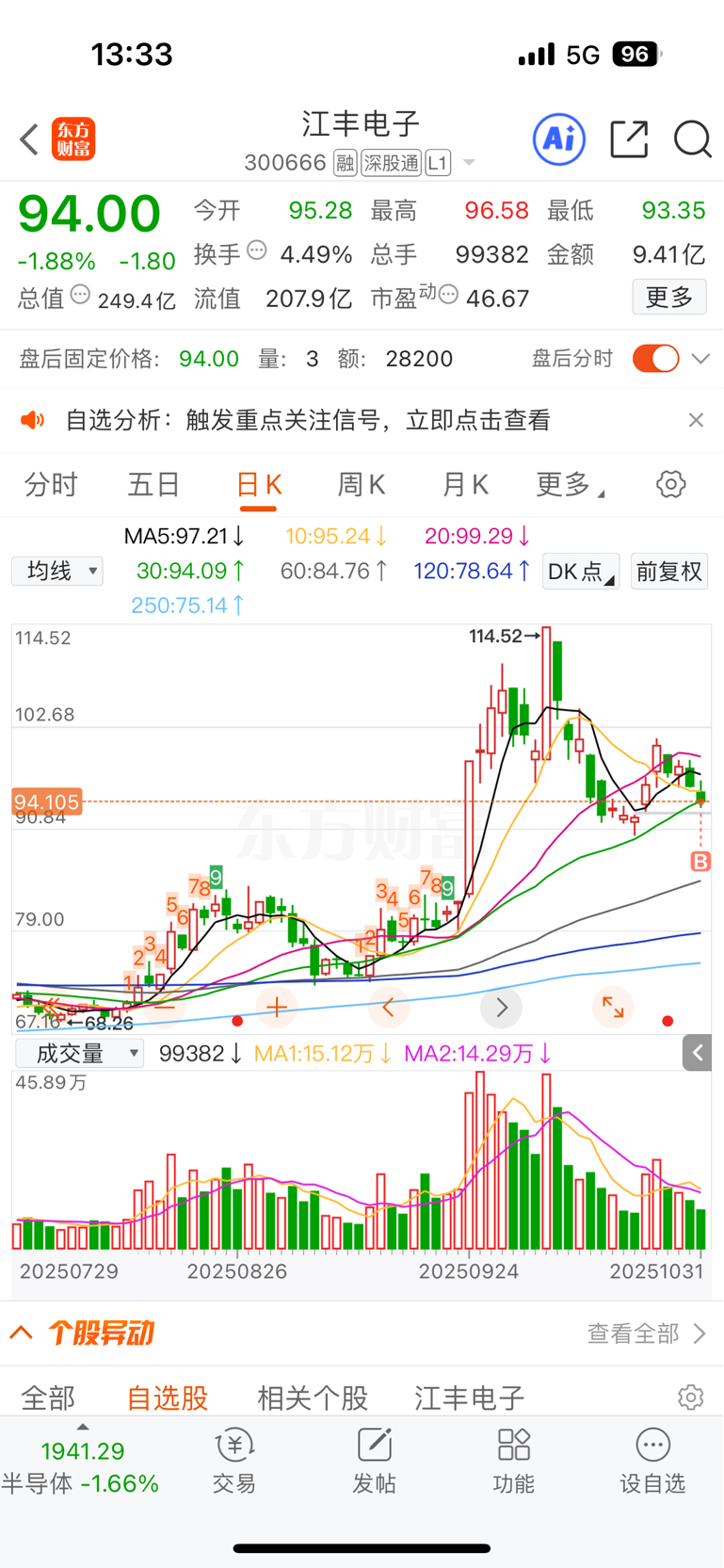Expand the 半导体 sector index bar

(82, 1460)
